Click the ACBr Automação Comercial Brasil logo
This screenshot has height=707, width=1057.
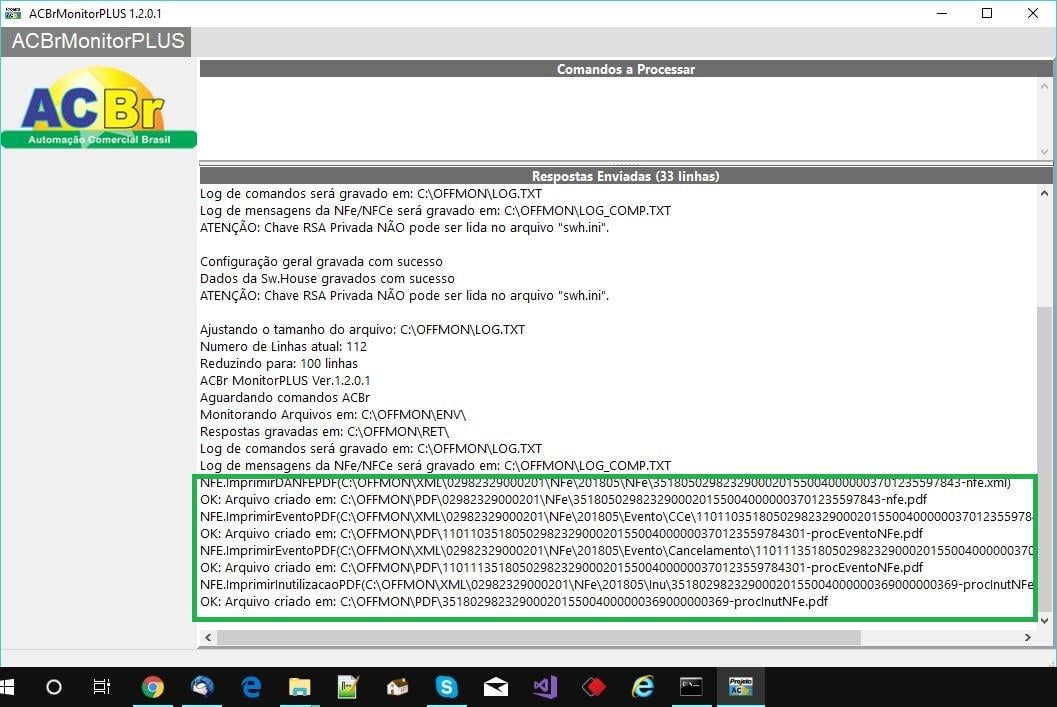(x=98, y=107)
